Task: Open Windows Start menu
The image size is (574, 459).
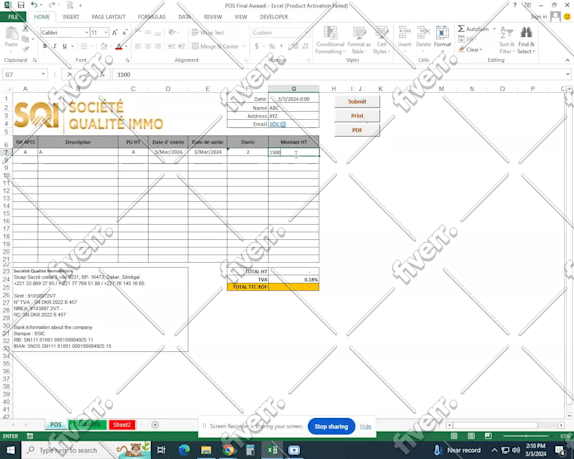Action: coord(11,450)
